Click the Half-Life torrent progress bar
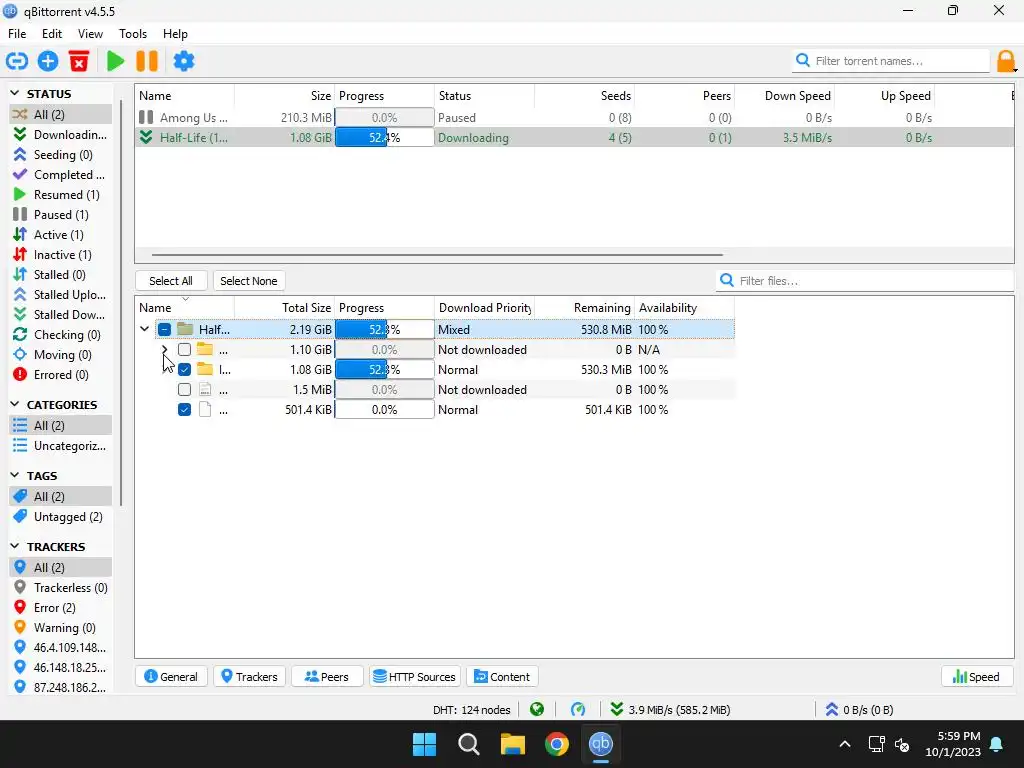 [x=385, y=138]
